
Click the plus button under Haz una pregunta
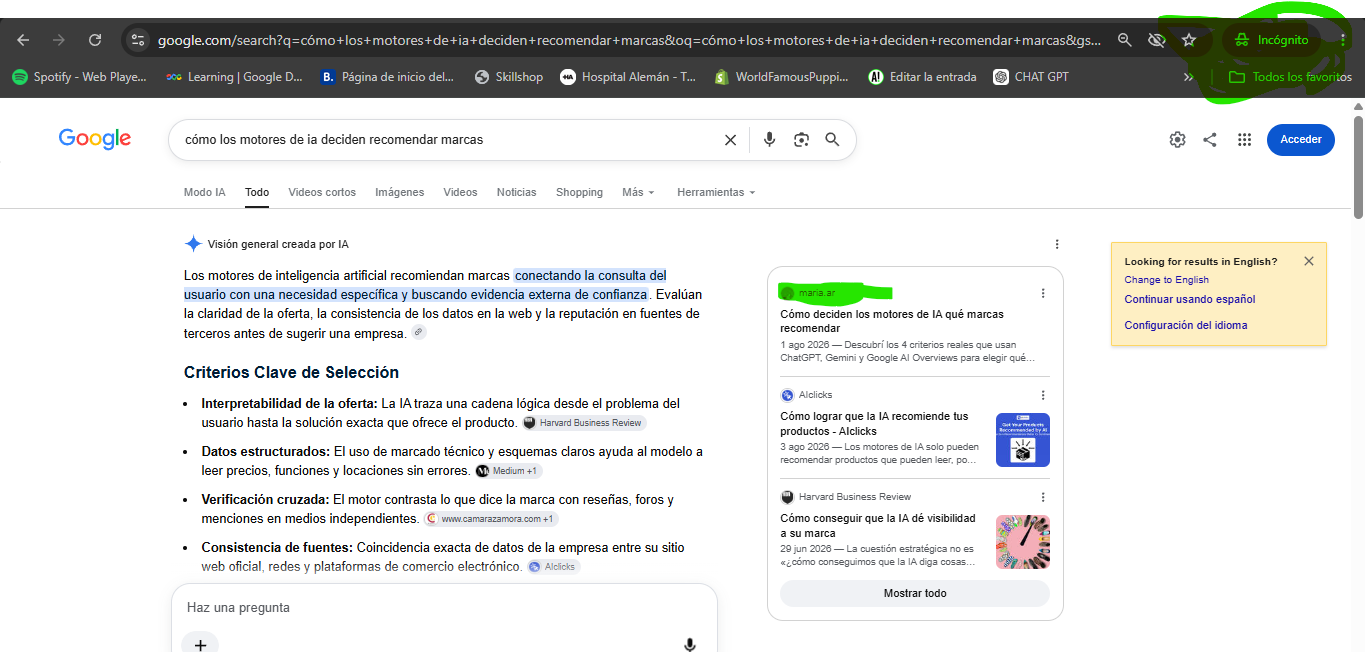pos(200,645)
